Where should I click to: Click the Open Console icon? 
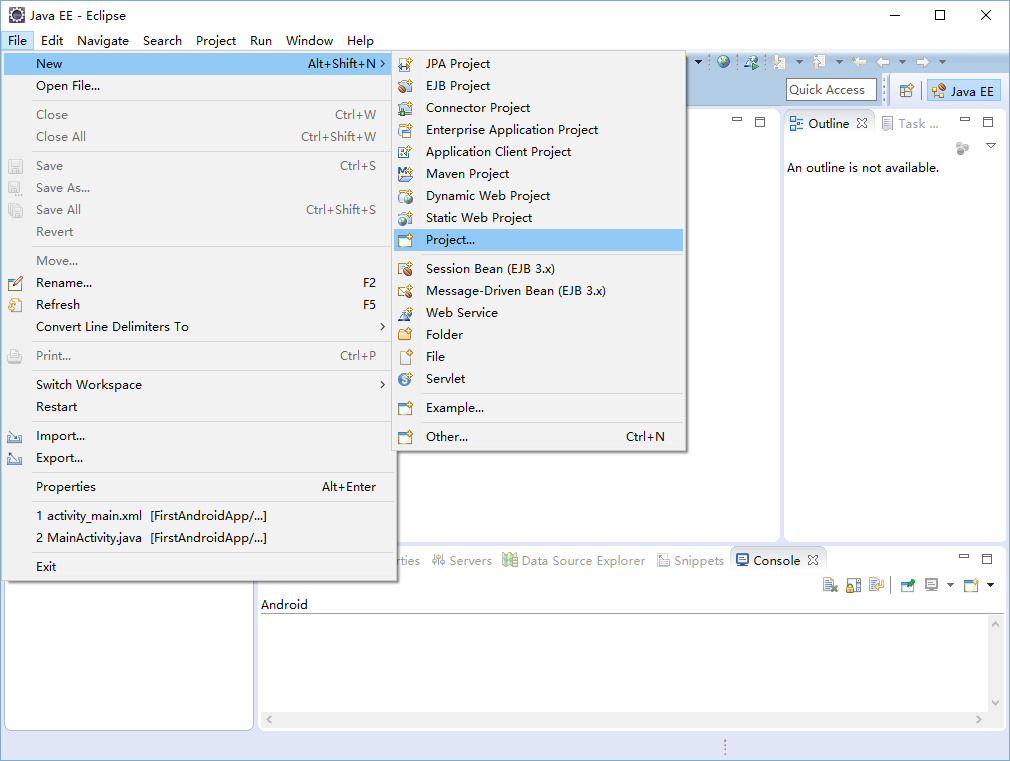point(971,585)
